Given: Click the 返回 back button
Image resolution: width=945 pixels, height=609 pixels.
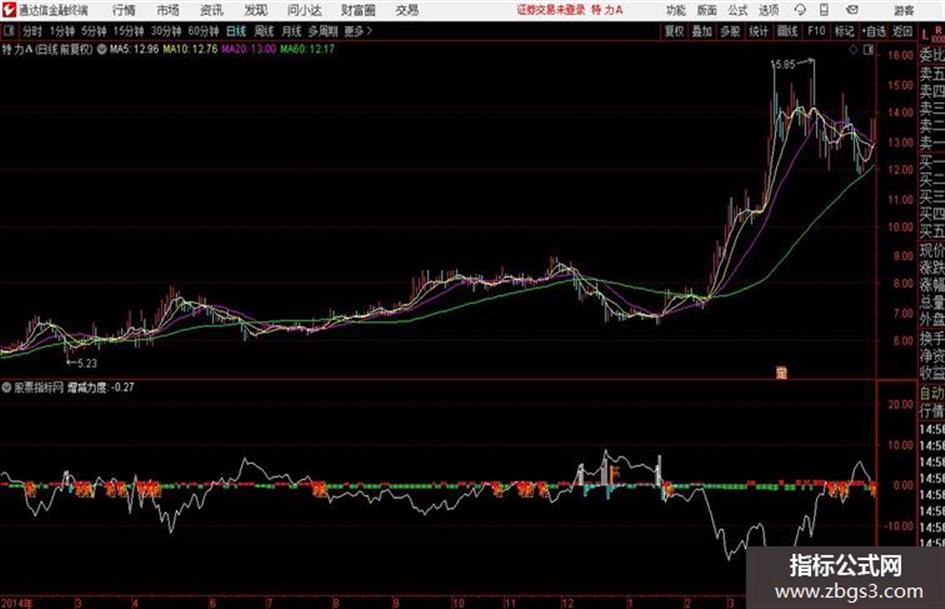Looking at the screenshot, I should click(902, 31).
